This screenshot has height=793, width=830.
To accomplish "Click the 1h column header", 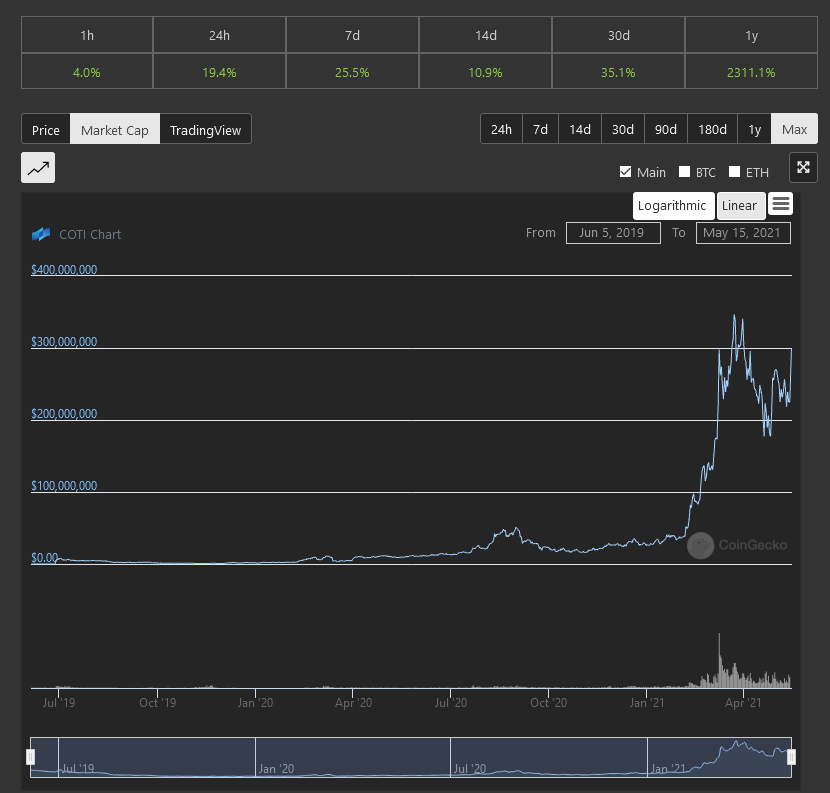I will (87, 35).
